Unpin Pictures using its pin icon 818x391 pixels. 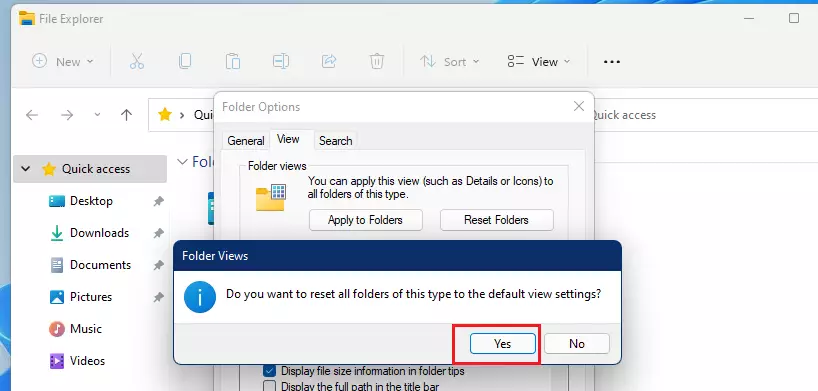pos(159,297)
